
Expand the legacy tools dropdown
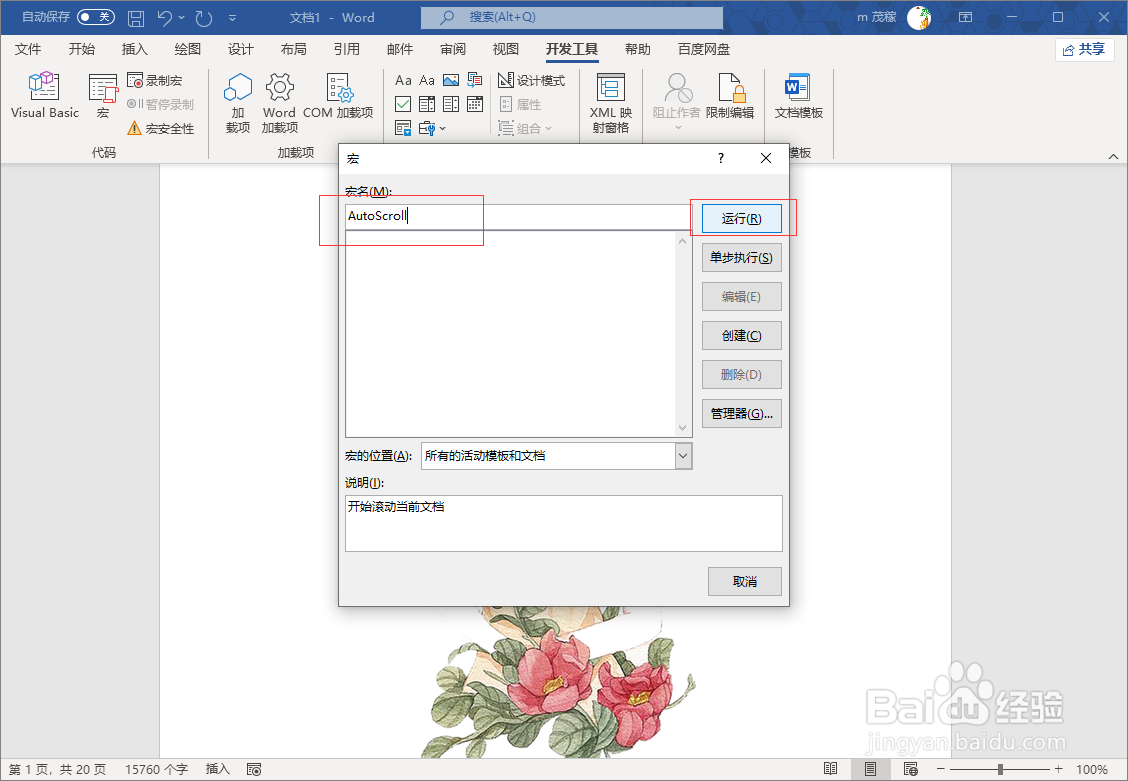[x=432, y=129]
